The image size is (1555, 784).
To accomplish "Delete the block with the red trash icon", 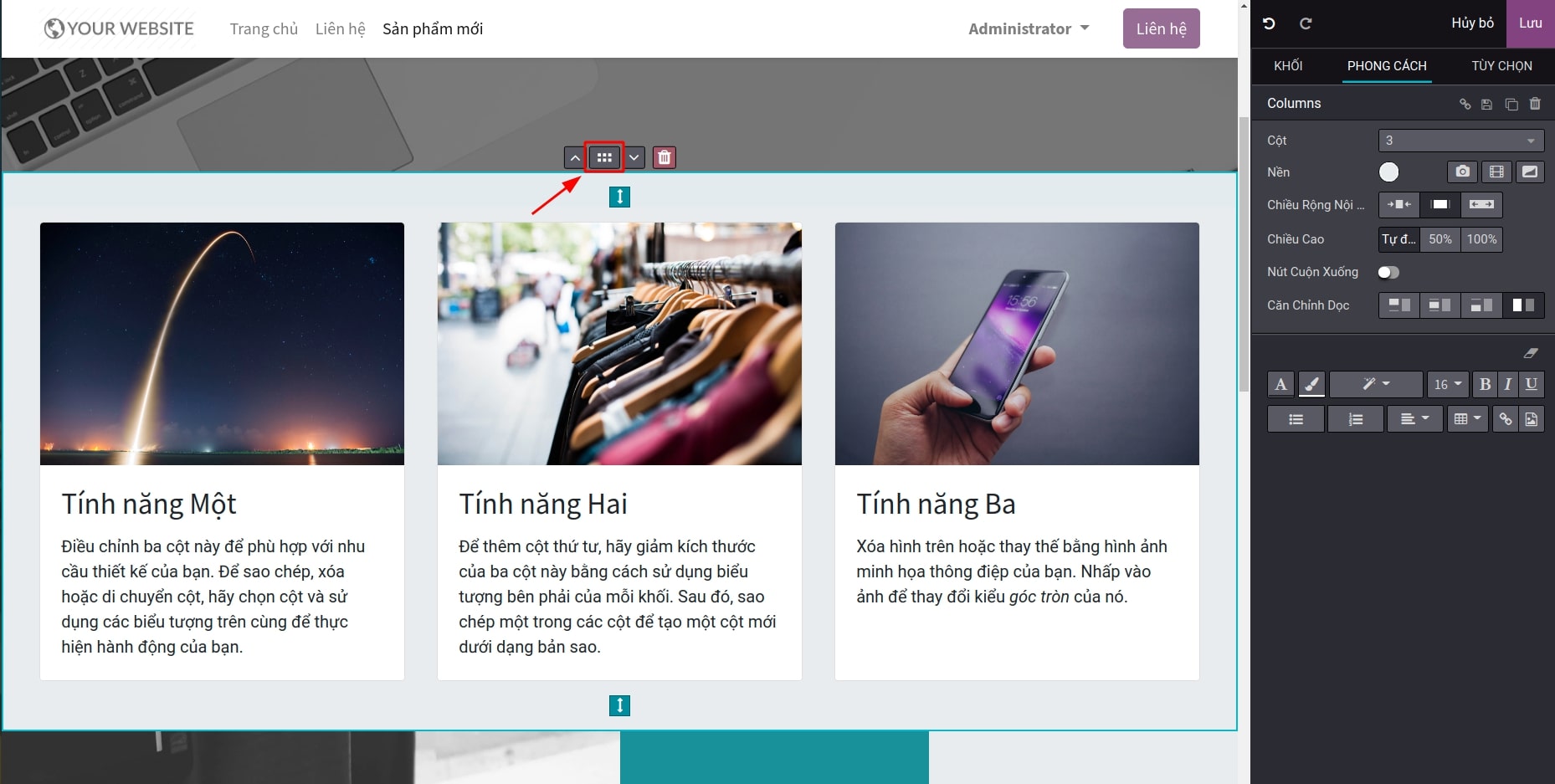I will pyautogui.click(x=664, y=157).
